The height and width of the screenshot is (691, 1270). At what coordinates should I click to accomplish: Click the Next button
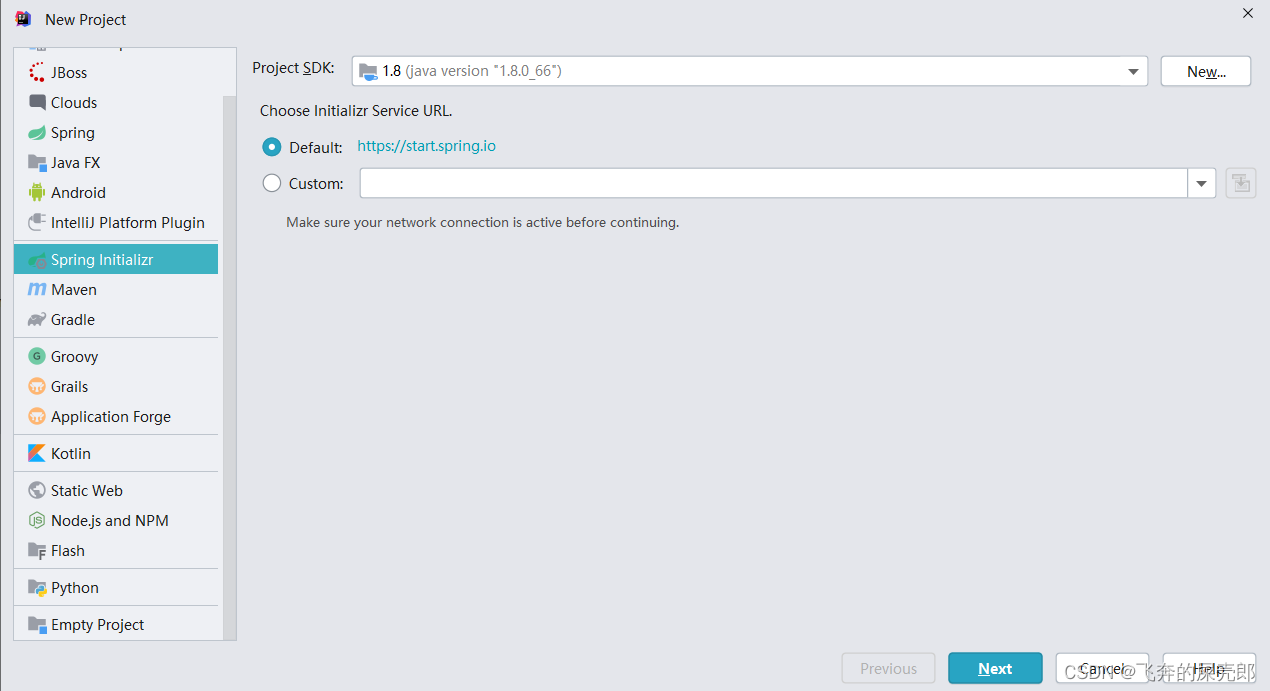click(994, 668)
